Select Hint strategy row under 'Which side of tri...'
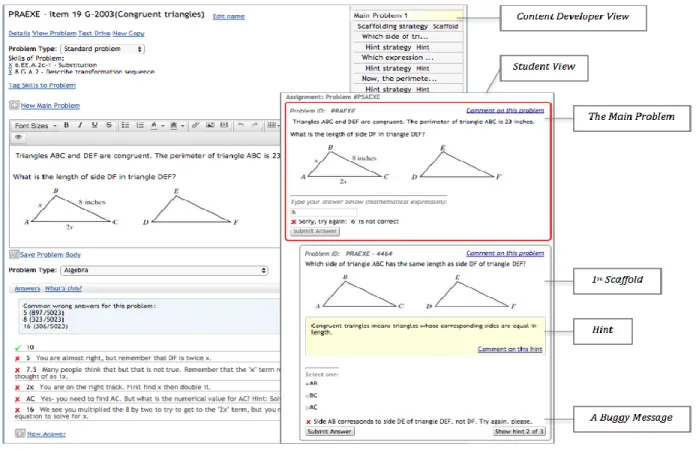The image size is (696, 450). [407, 47]
